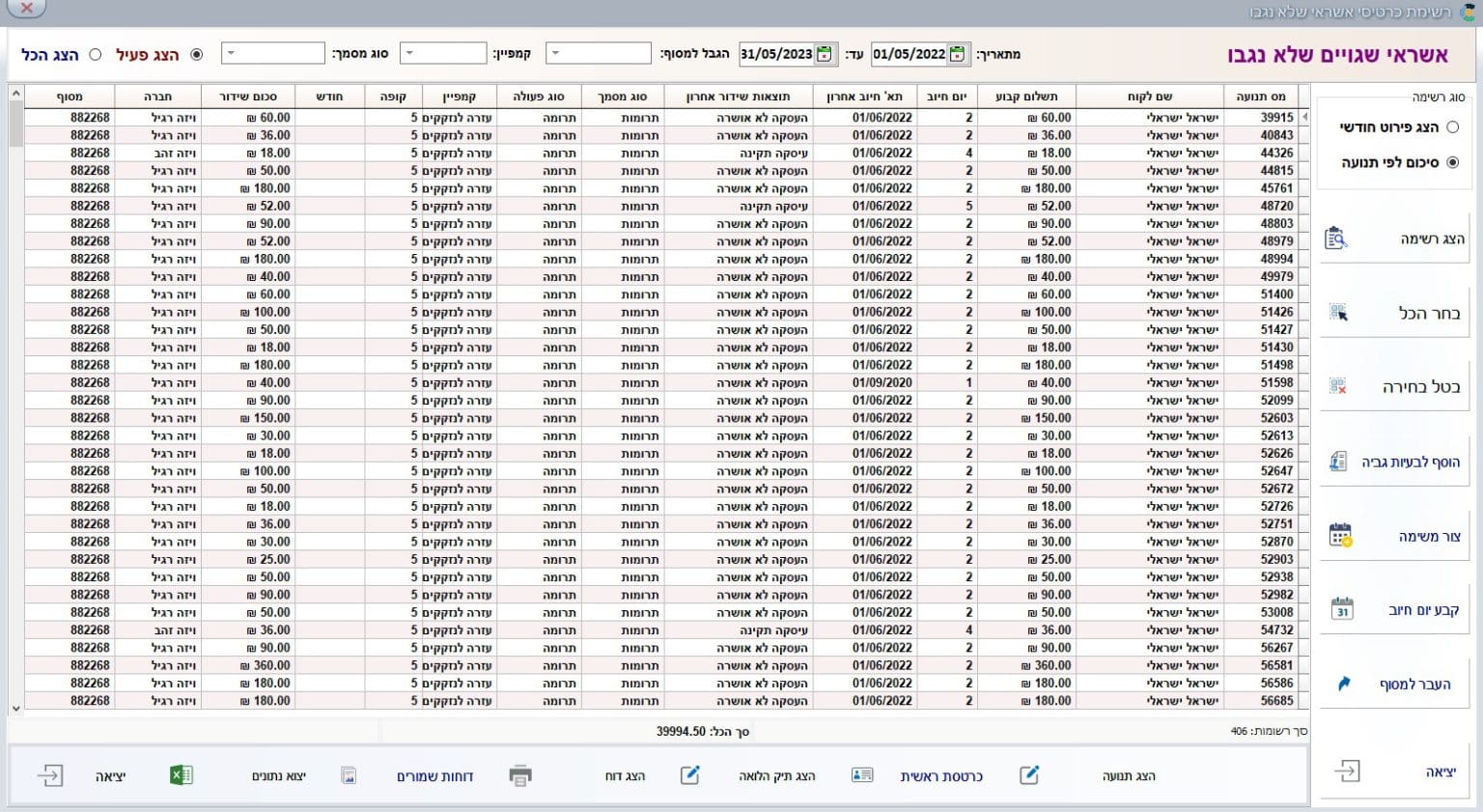Click the arrow icon beside 'העבר למסוף'
Screen dimensions: 1483x812
coord(1343,684)
